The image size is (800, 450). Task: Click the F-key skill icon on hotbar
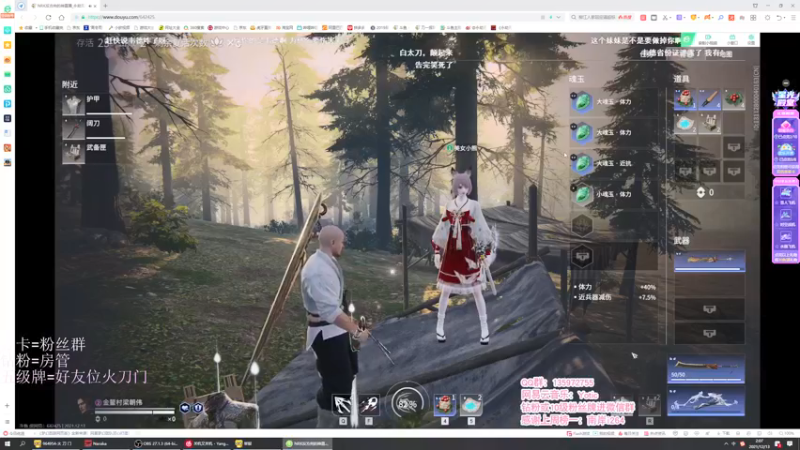click(369, 405)
